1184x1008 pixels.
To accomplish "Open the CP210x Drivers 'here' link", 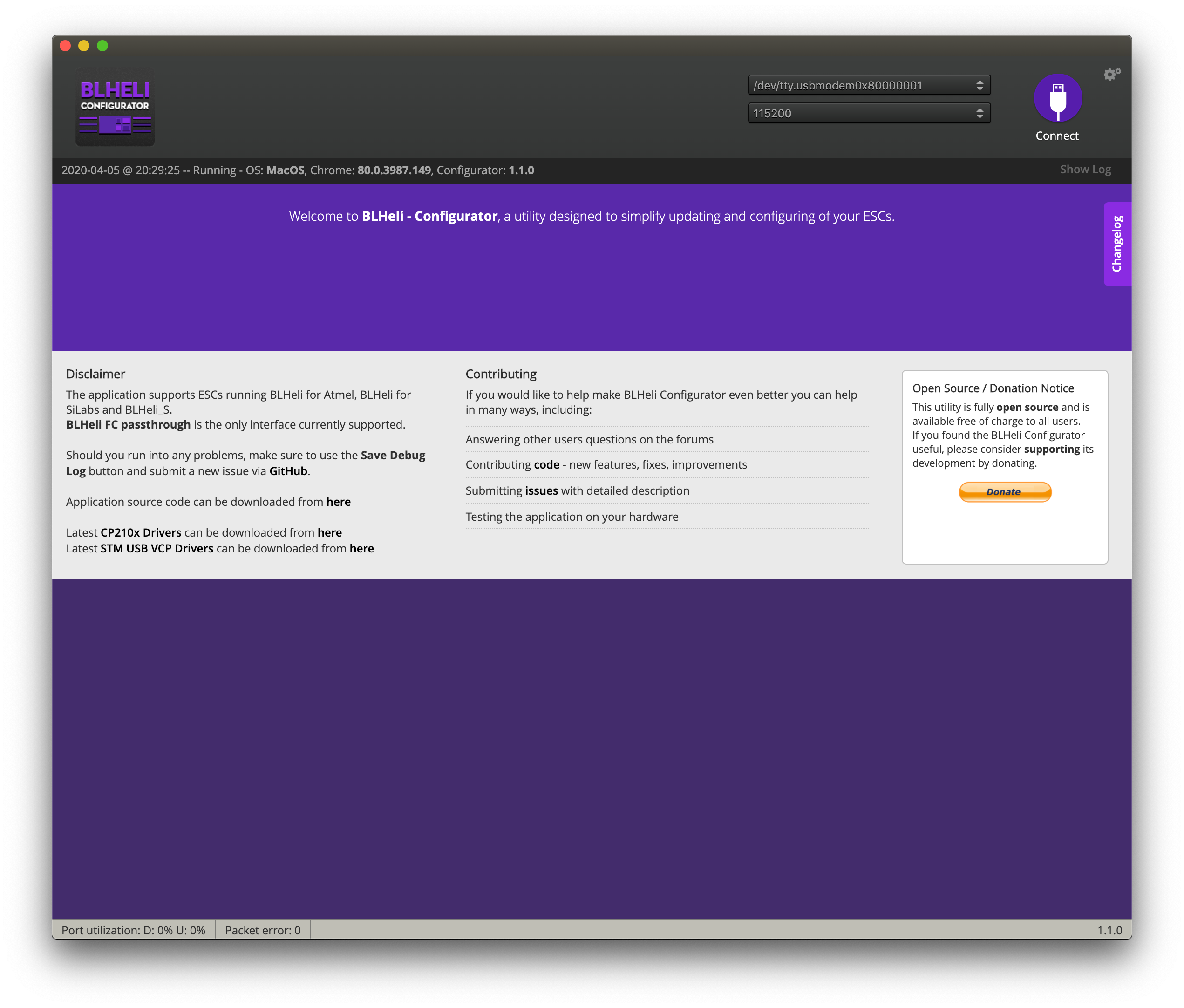I will (330, 532).
